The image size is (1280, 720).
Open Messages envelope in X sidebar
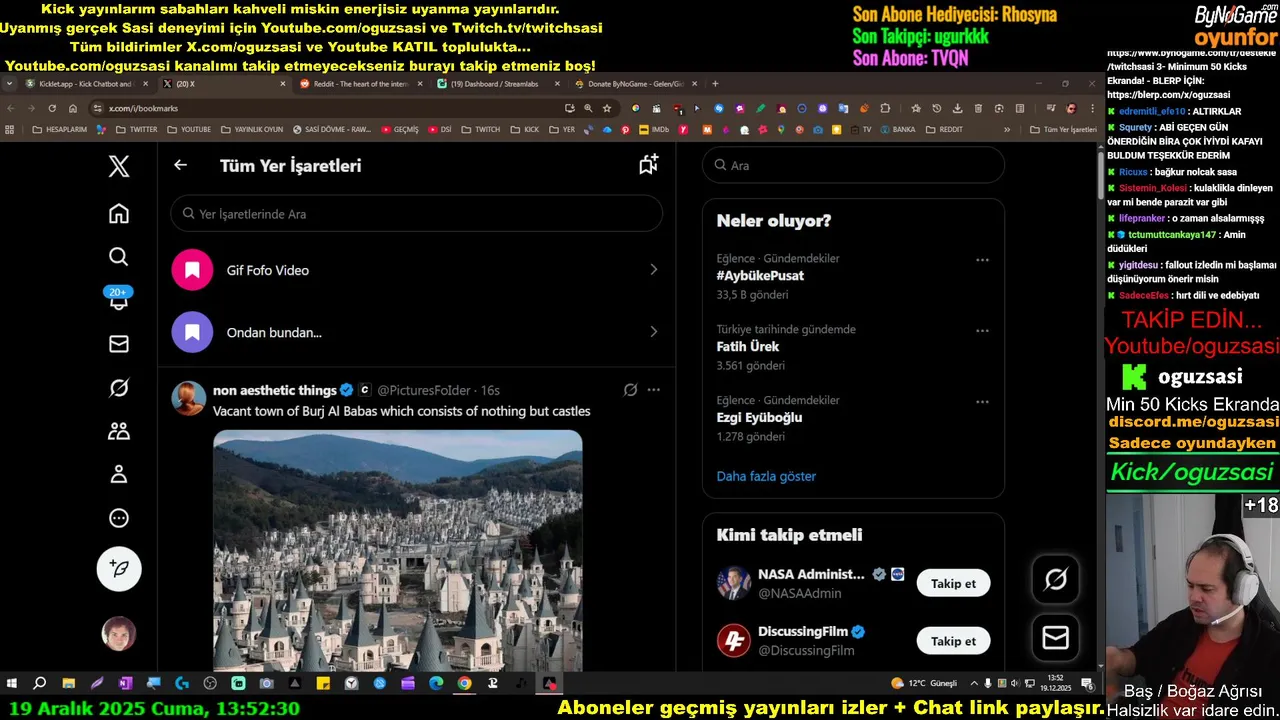119,344
